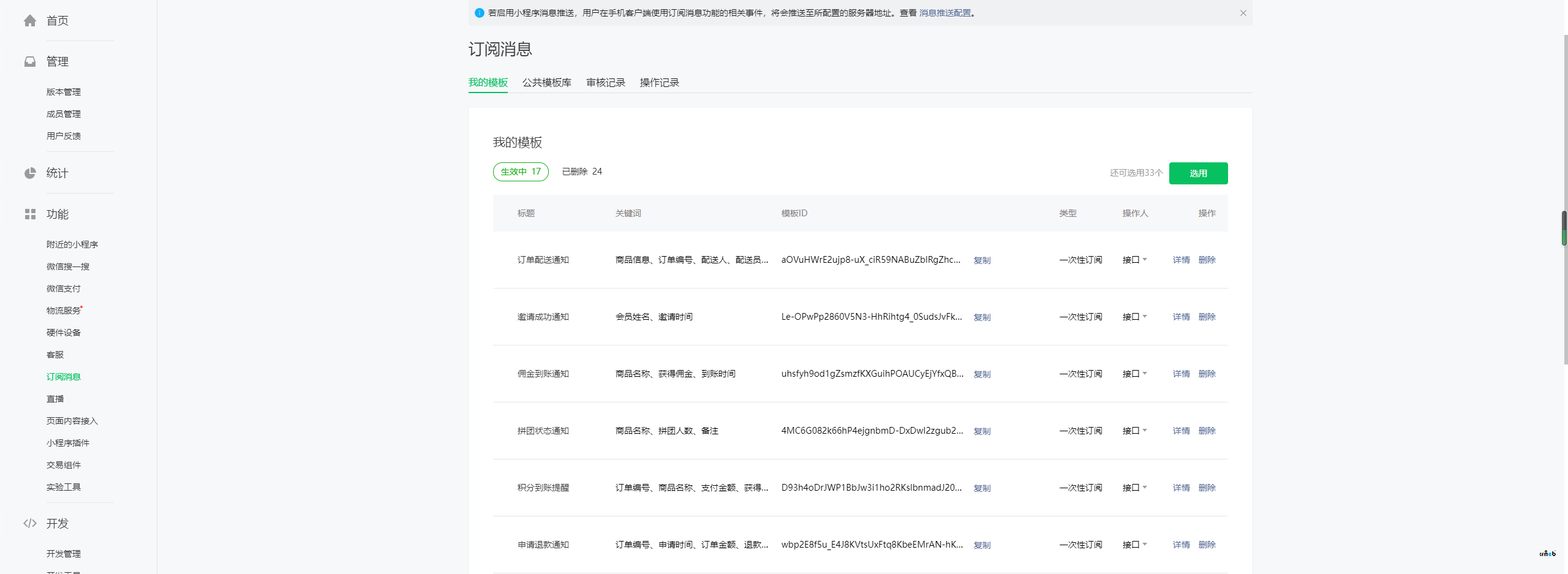The height and width of the screenshot is (574, 1568).
Task: Open the 开发 code icon section
Action: point(30,523)
